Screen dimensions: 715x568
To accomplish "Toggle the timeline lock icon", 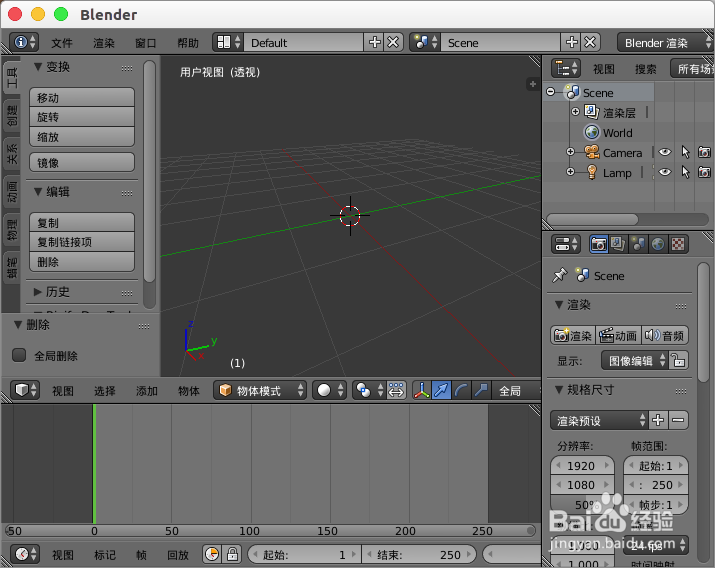I will 232,554.
